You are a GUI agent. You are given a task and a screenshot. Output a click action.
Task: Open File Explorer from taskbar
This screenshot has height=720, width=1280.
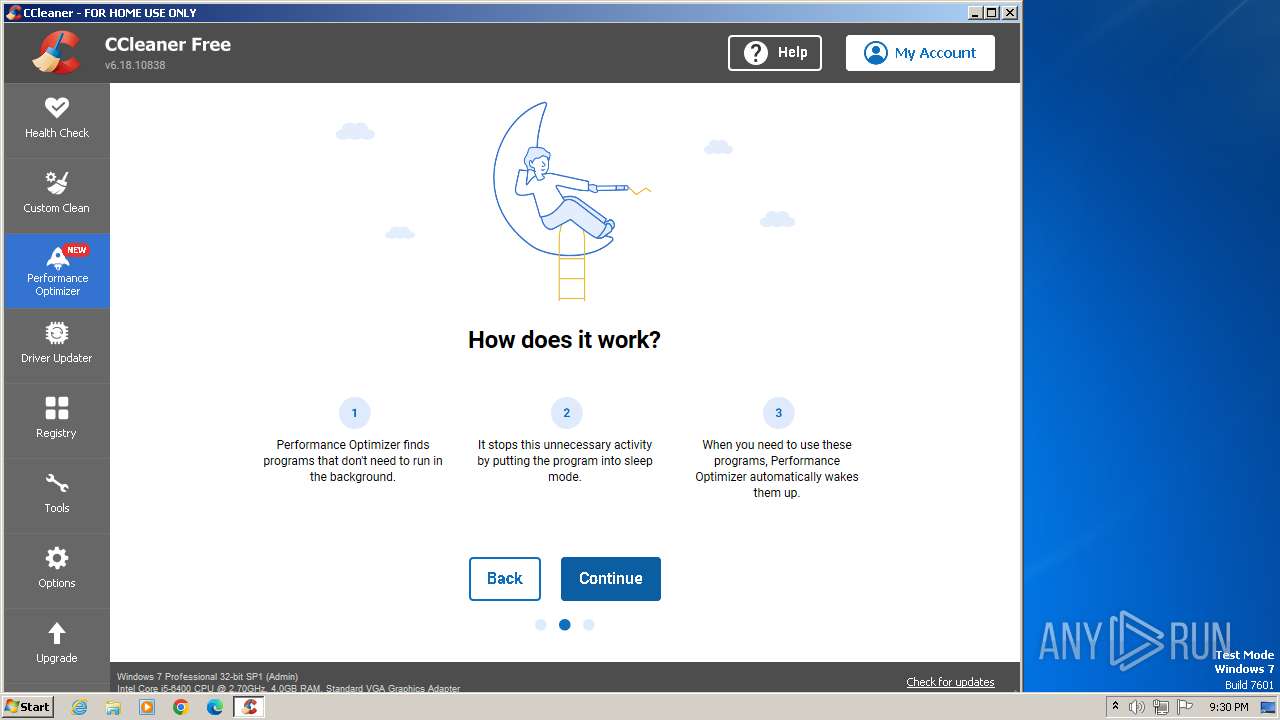click(x=113, y=707)
